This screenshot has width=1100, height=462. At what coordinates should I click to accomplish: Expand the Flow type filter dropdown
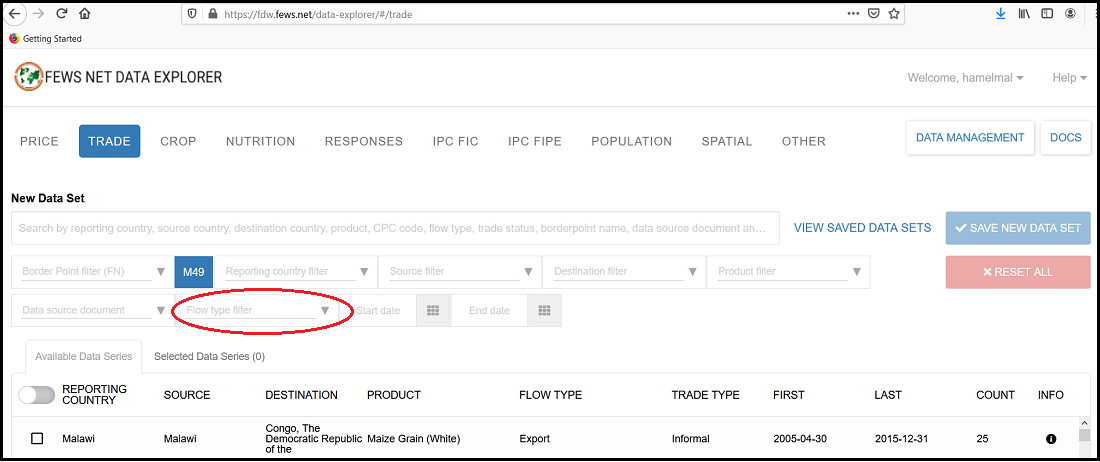point(325,311)
